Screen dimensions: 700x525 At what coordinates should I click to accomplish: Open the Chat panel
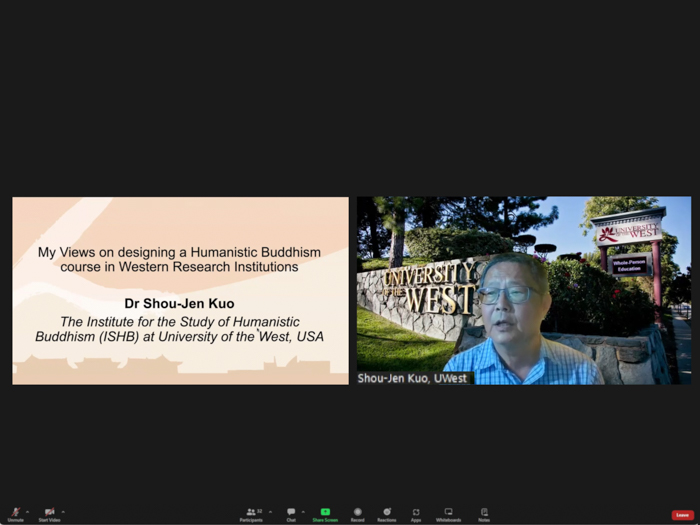(x=291, y=514)
